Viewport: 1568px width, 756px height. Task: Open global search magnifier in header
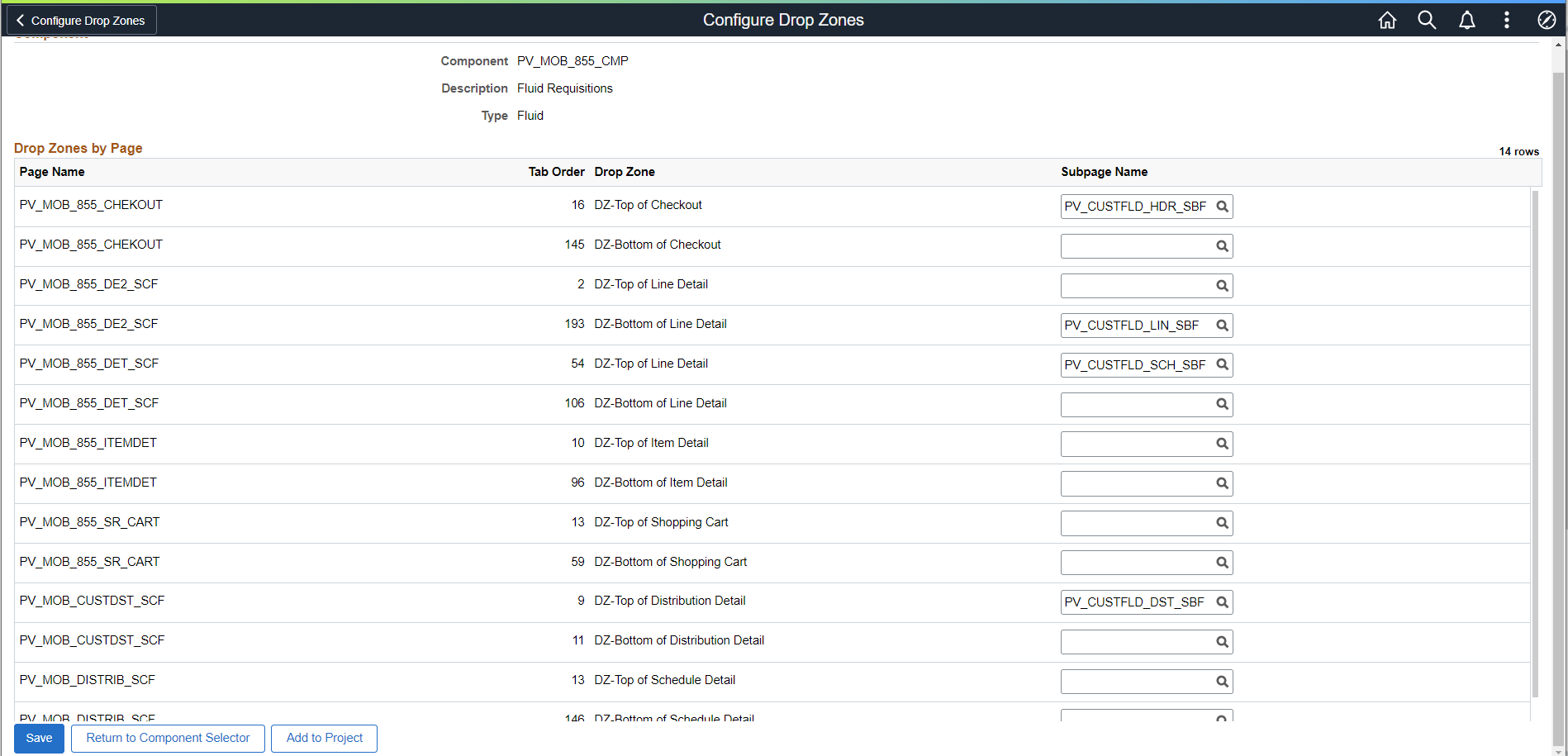(1427, 21)
